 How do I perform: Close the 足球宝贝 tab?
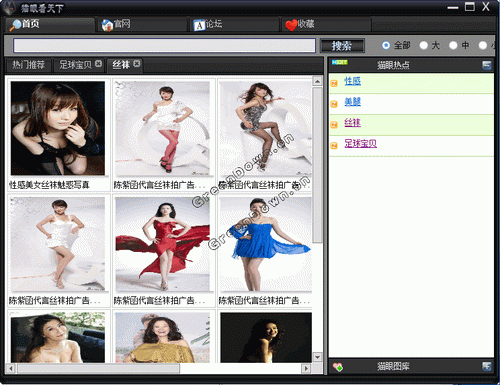[98, 63]
